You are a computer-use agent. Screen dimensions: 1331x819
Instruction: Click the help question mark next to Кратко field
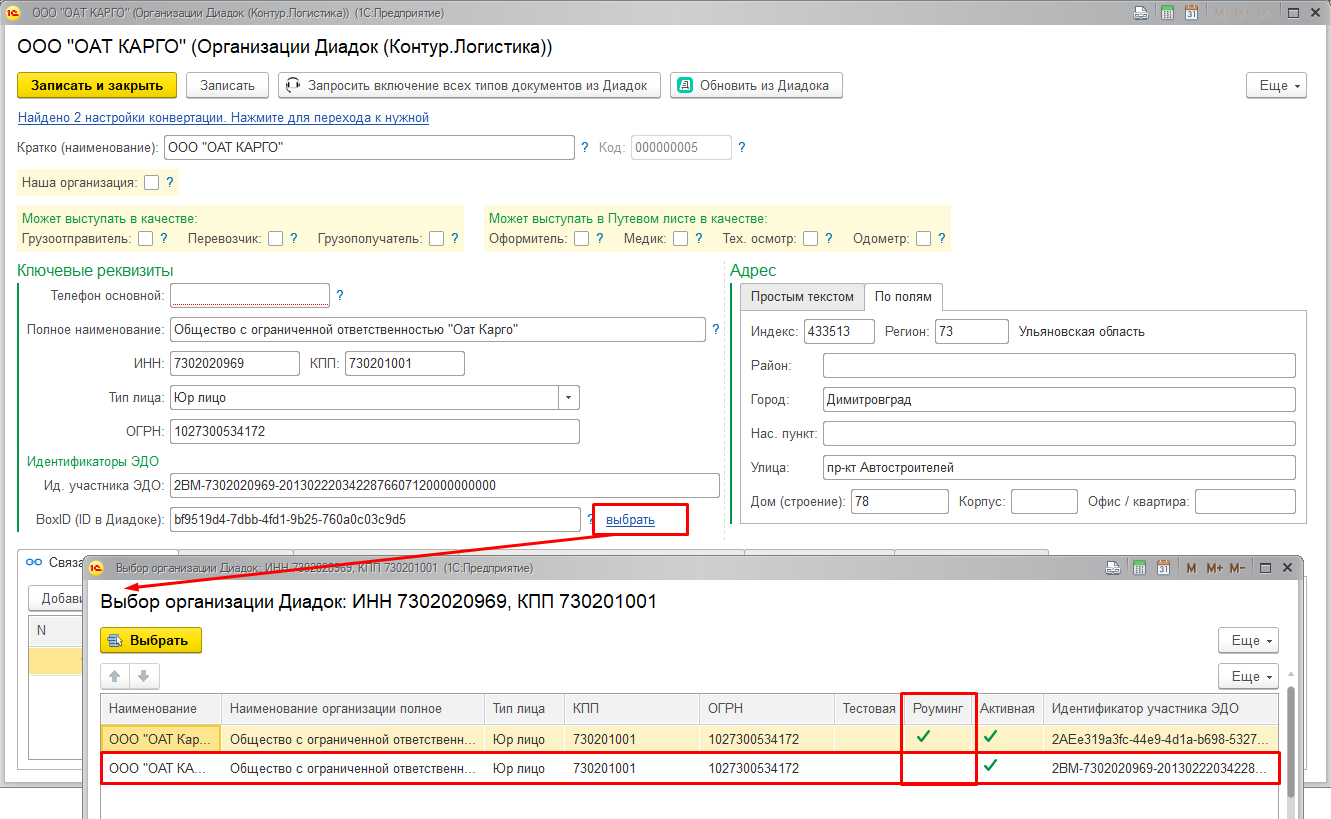click(x=585, y=148)
